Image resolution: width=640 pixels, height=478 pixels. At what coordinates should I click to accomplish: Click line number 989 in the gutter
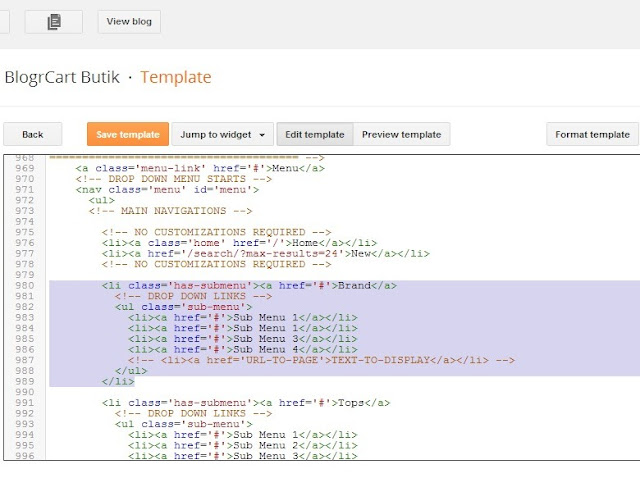[24, 381]
